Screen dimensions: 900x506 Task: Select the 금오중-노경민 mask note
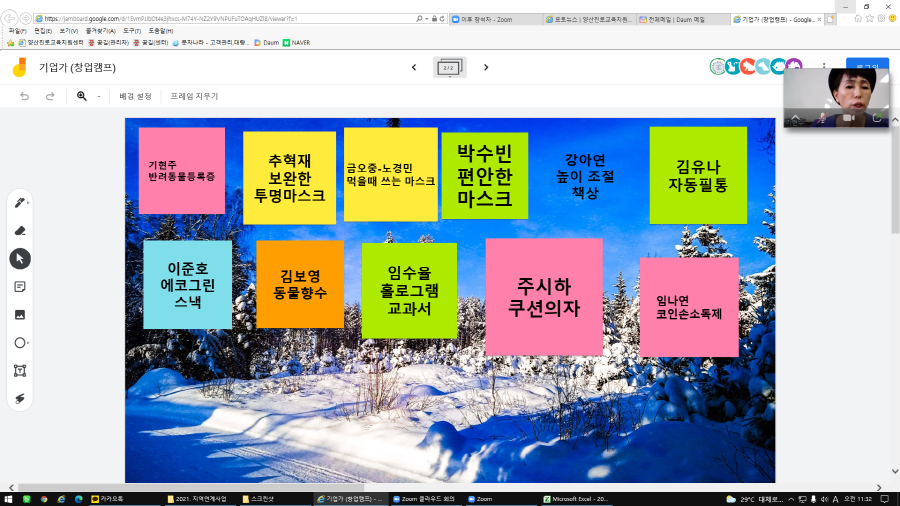[x=390, y=174]
